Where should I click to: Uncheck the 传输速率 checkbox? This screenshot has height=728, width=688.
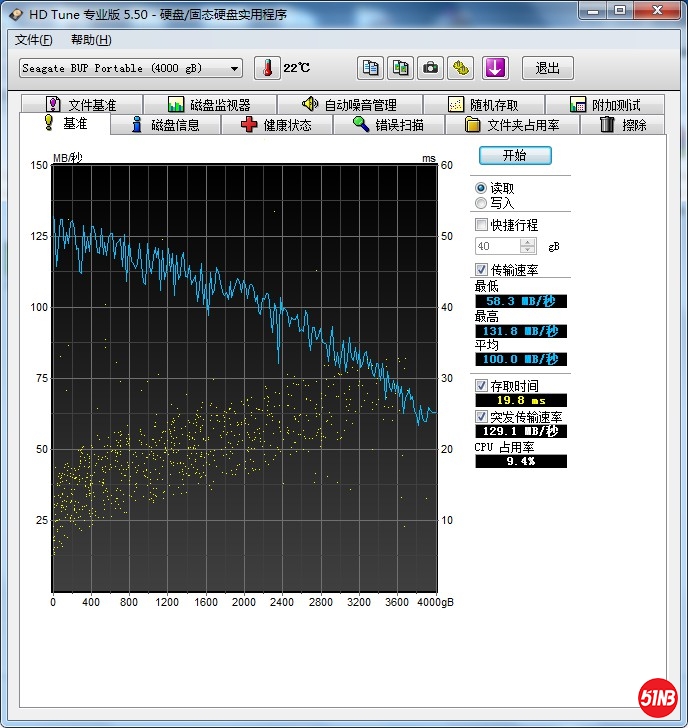[x=482, y=269]
